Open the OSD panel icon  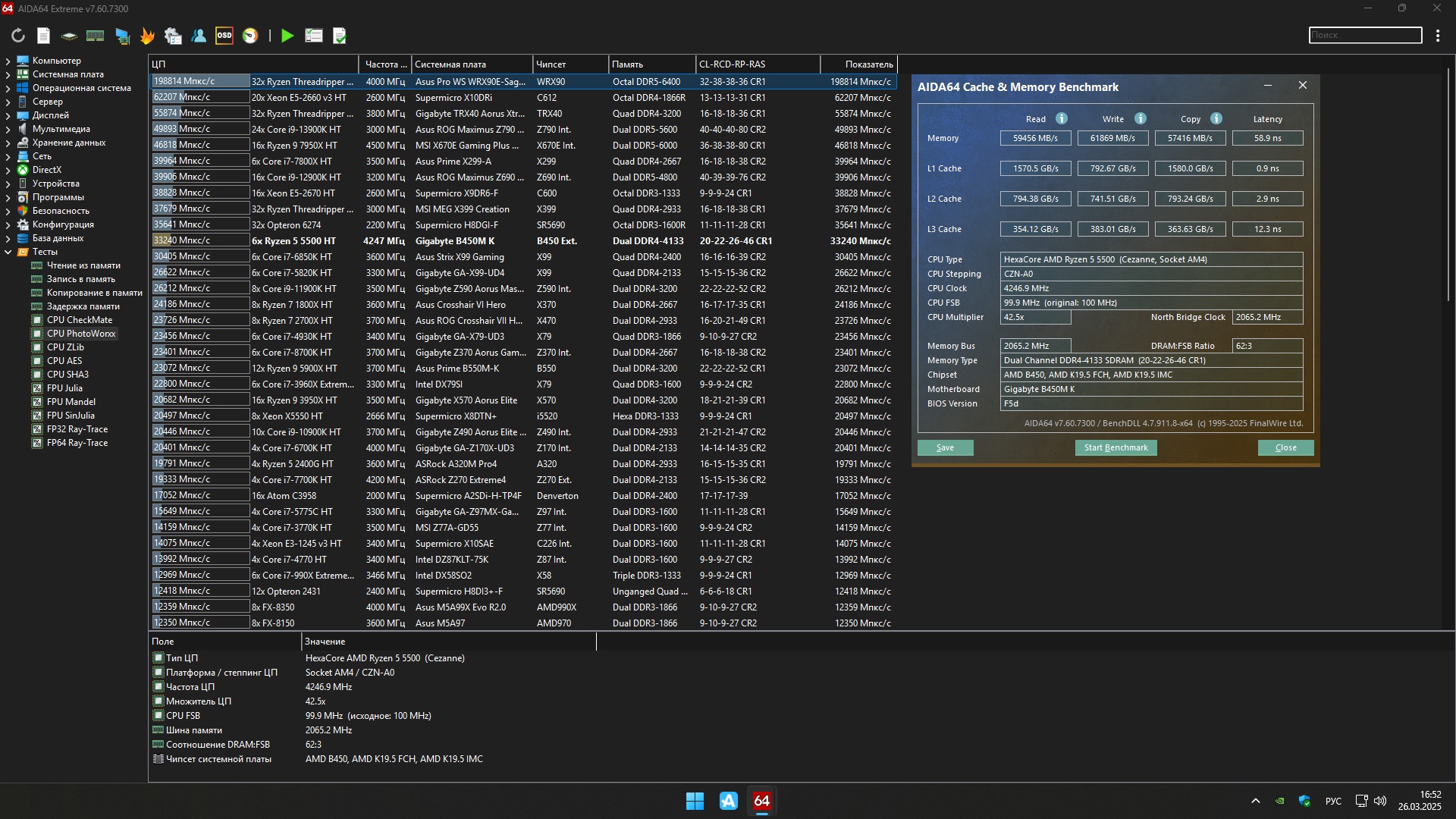(224, 36)
